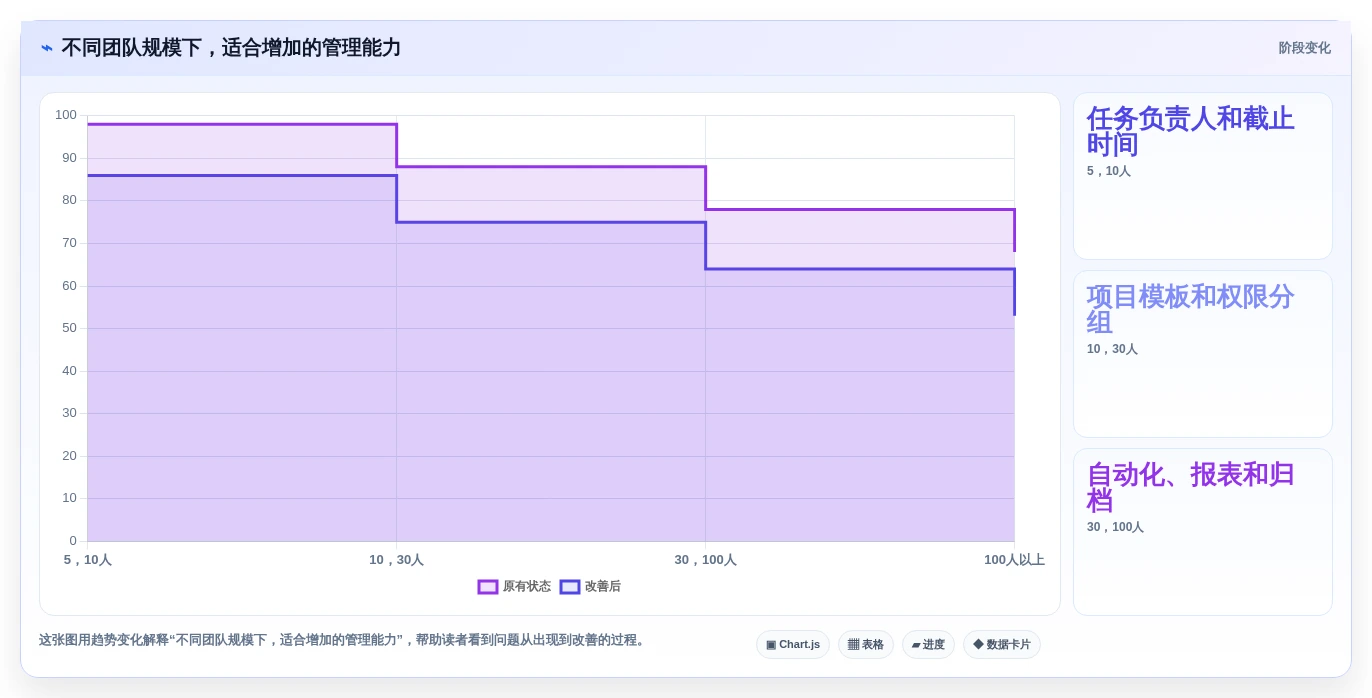Click the 30，100人 x-axis label

click(x=705, y=560)
